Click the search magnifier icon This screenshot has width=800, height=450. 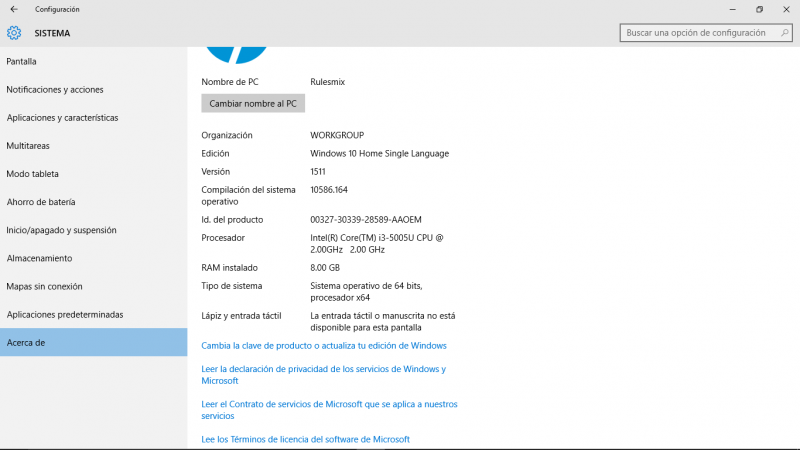(x=785, y=33)
